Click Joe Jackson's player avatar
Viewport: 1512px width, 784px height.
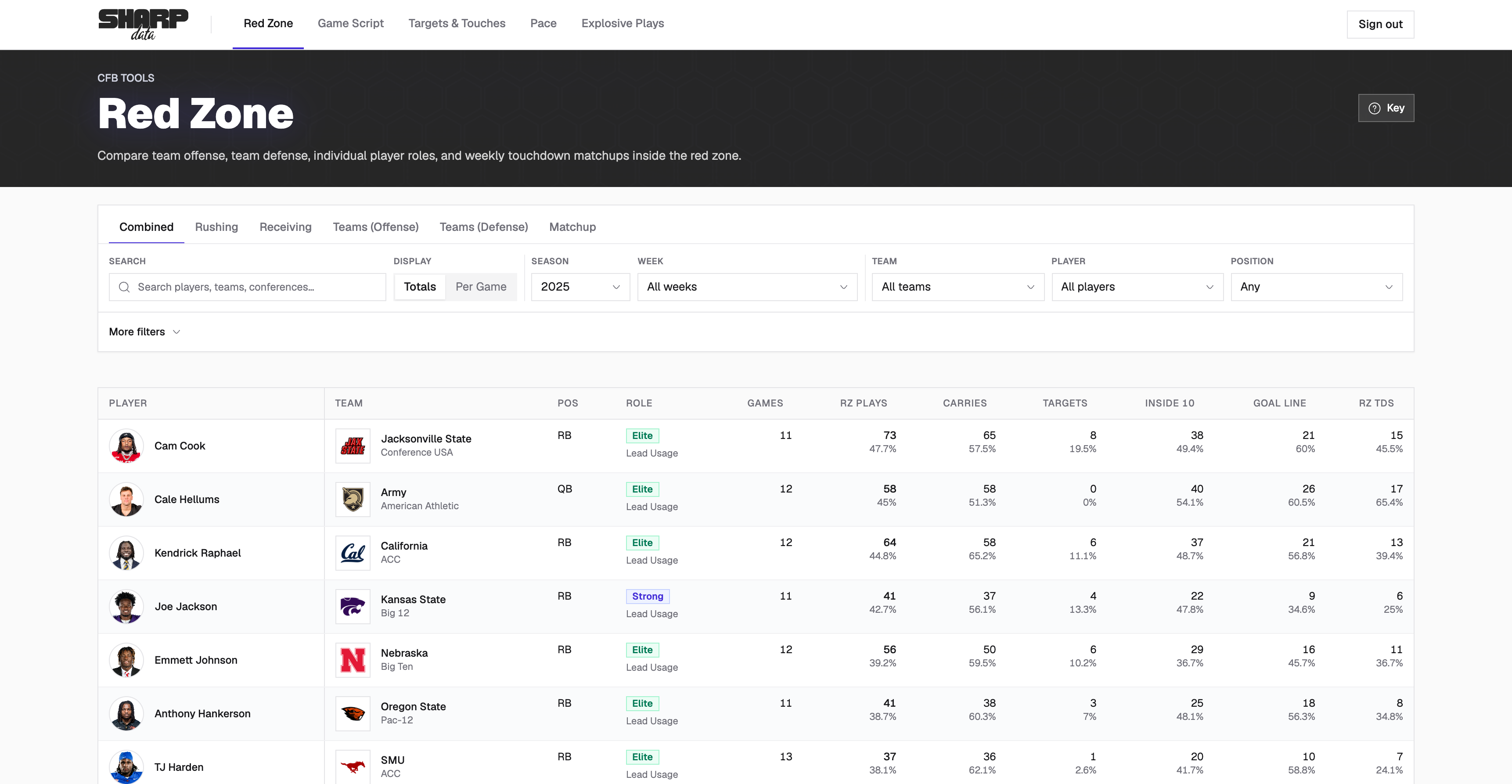click(126, 607)
